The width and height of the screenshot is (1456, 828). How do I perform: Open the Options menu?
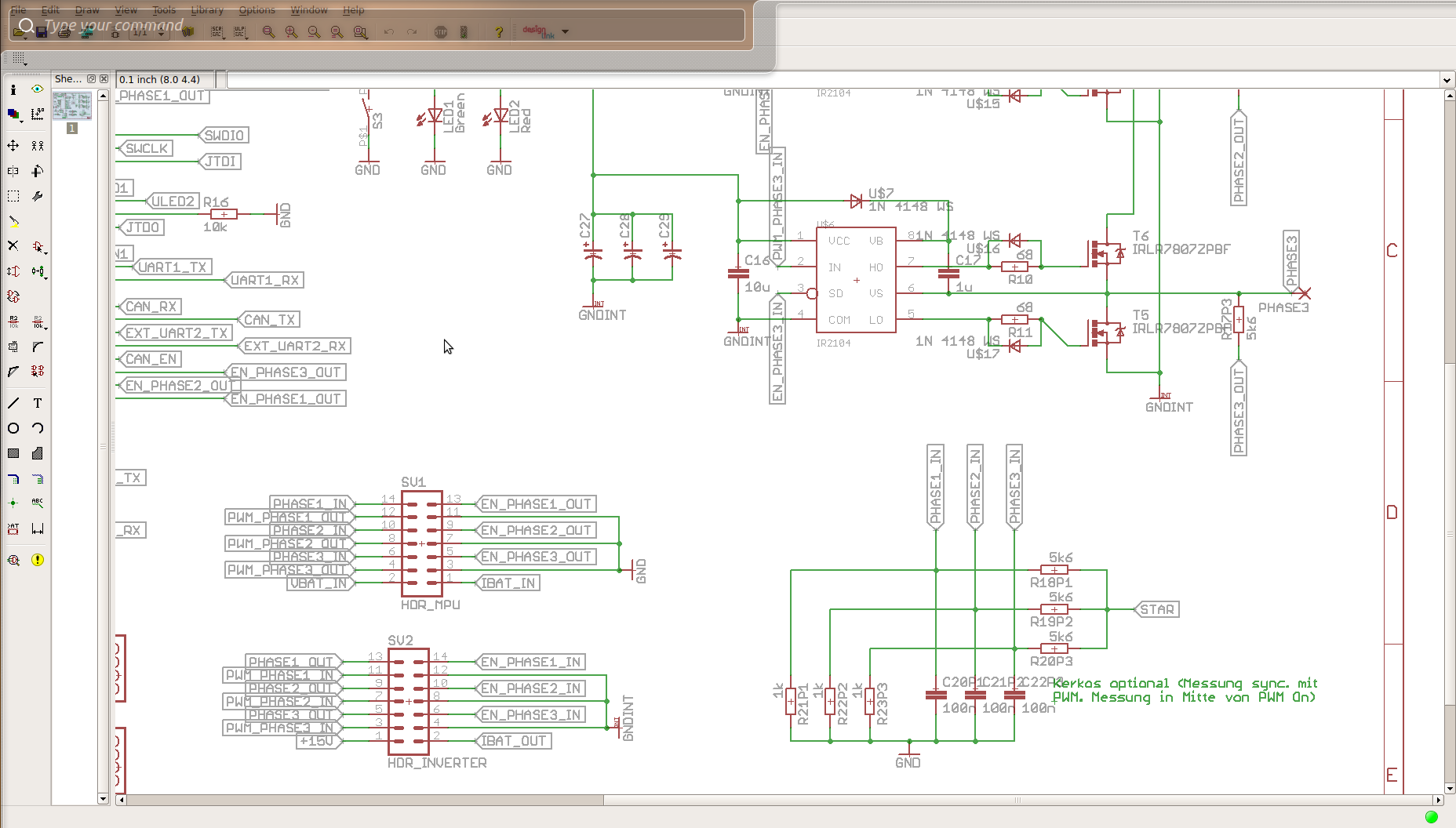257,10
